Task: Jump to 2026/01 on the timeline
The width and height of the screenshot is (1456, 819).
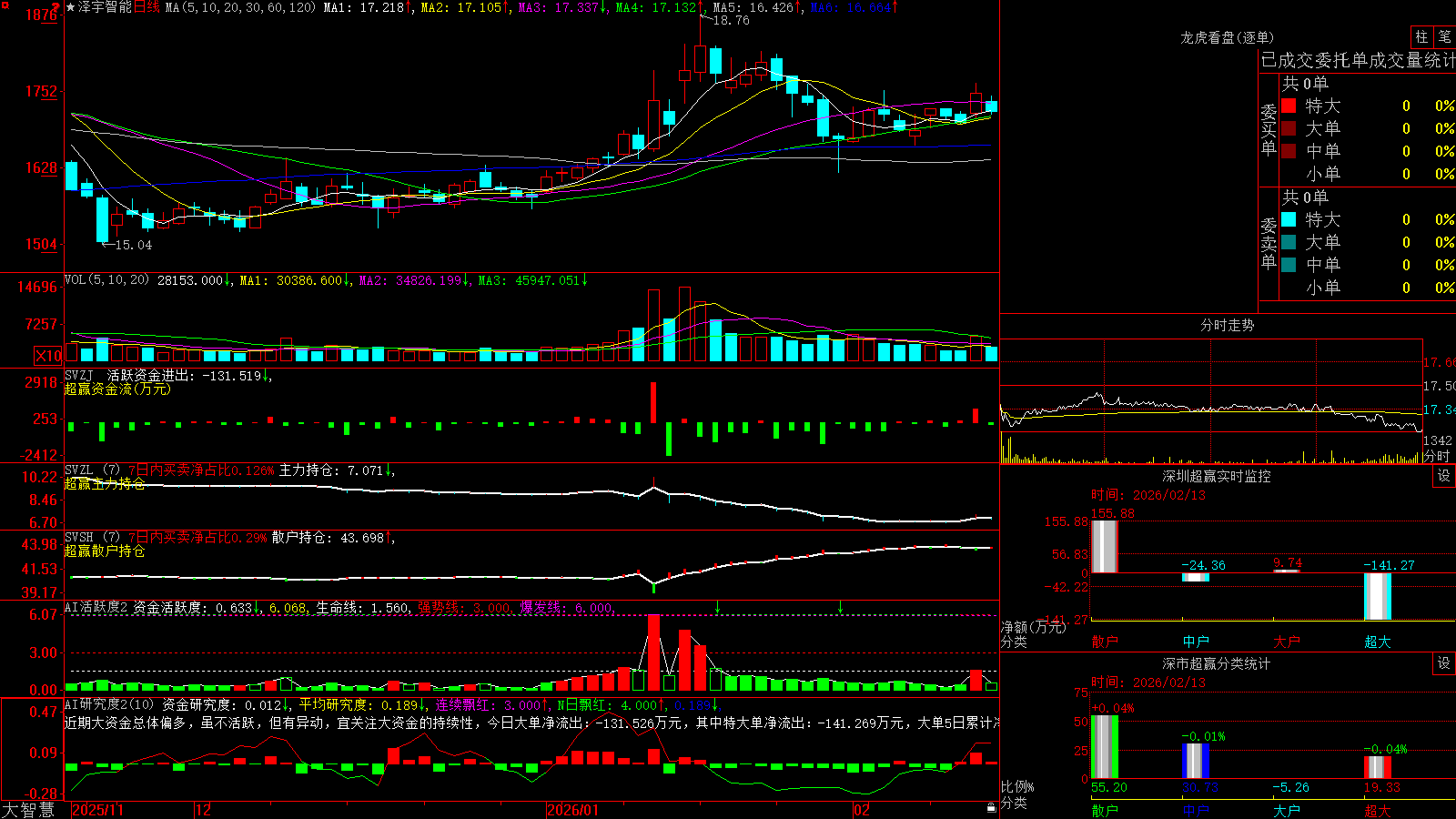Action: click(573, 810)
